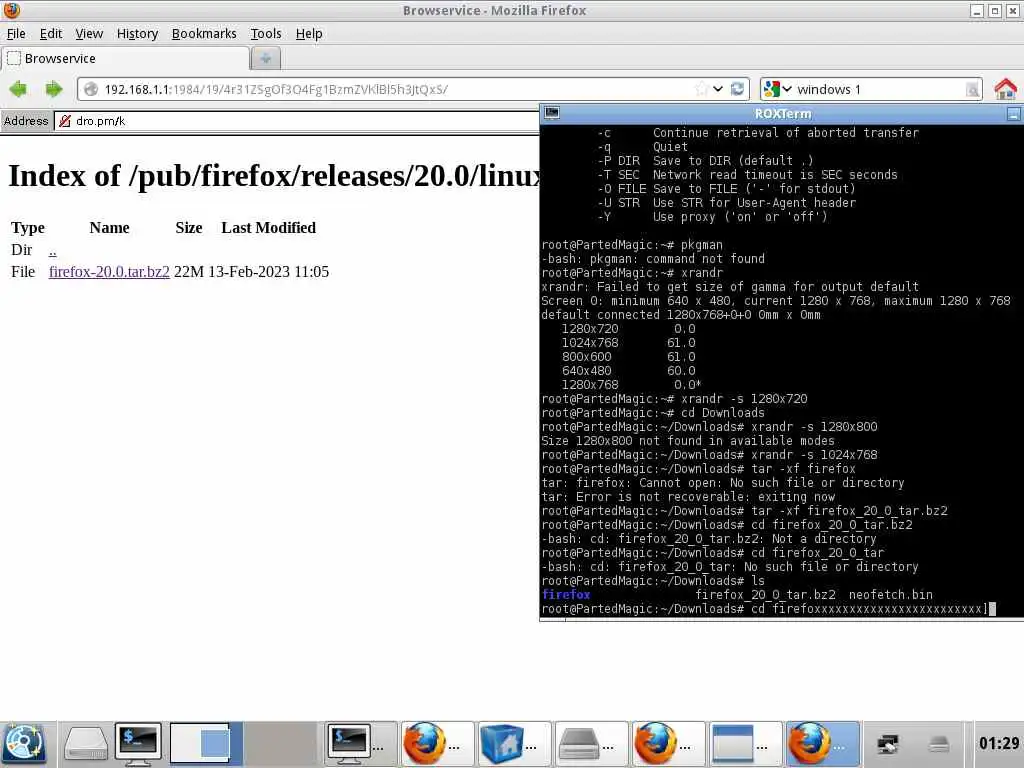Click the Firefox logo in the title bar
Image resolution: width=1024 pixels, height=768 pixels.
12,10
